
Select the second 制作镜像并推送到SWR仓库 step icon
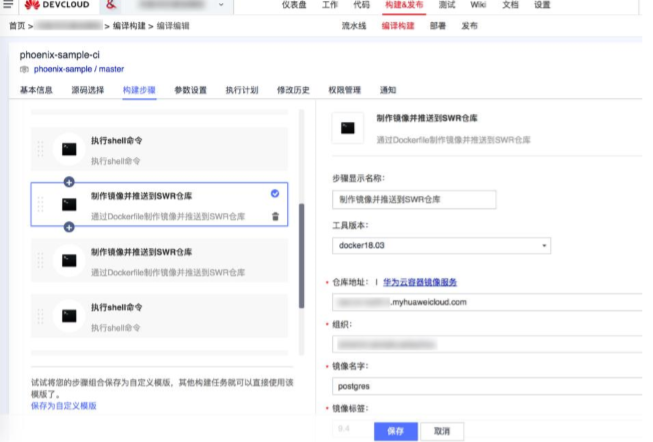click(69, 260)
